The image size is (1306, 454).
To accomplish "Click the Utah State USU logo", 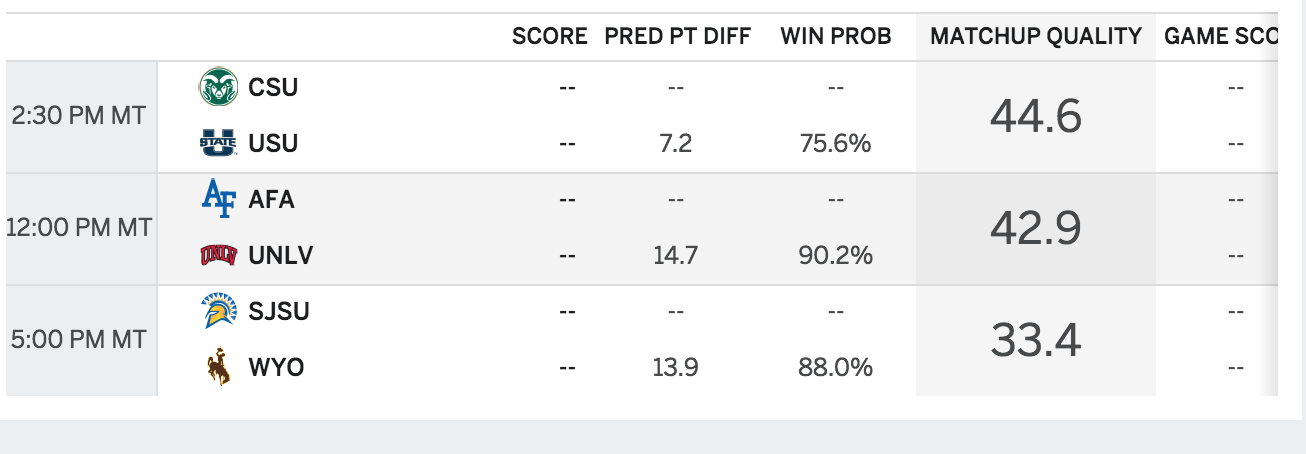I will [218, 143].
